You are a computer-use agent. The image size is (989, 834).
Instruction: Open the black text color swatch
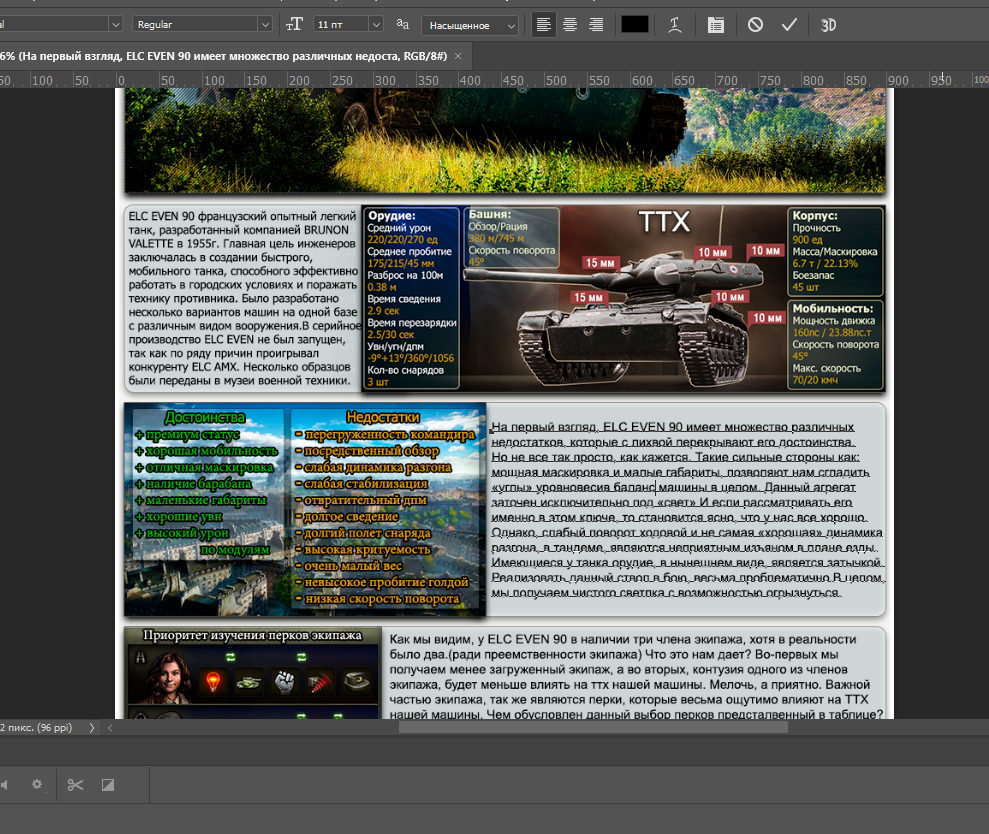(635, 25)
